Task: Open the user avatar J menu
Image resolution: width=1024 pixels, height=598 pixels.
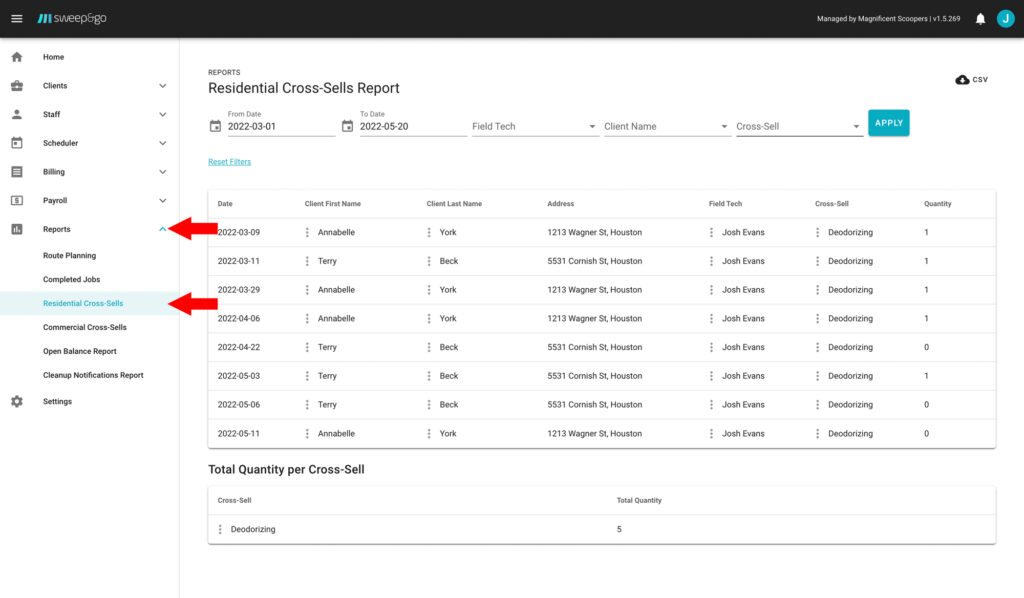Action: click(x=1005, y=18)
